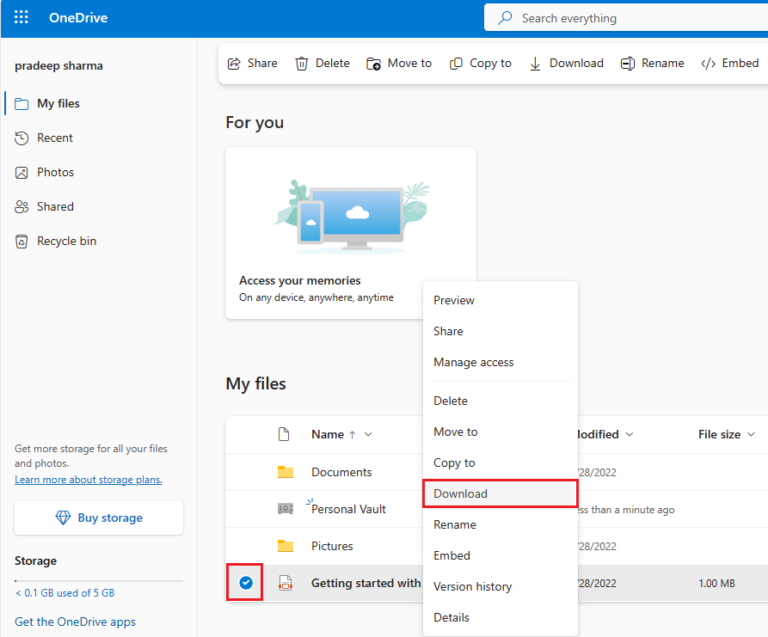The height and width of the screenshot is (637, 768).
Task: Click the Personal Vault safe icon
Action: coord(286,509)
